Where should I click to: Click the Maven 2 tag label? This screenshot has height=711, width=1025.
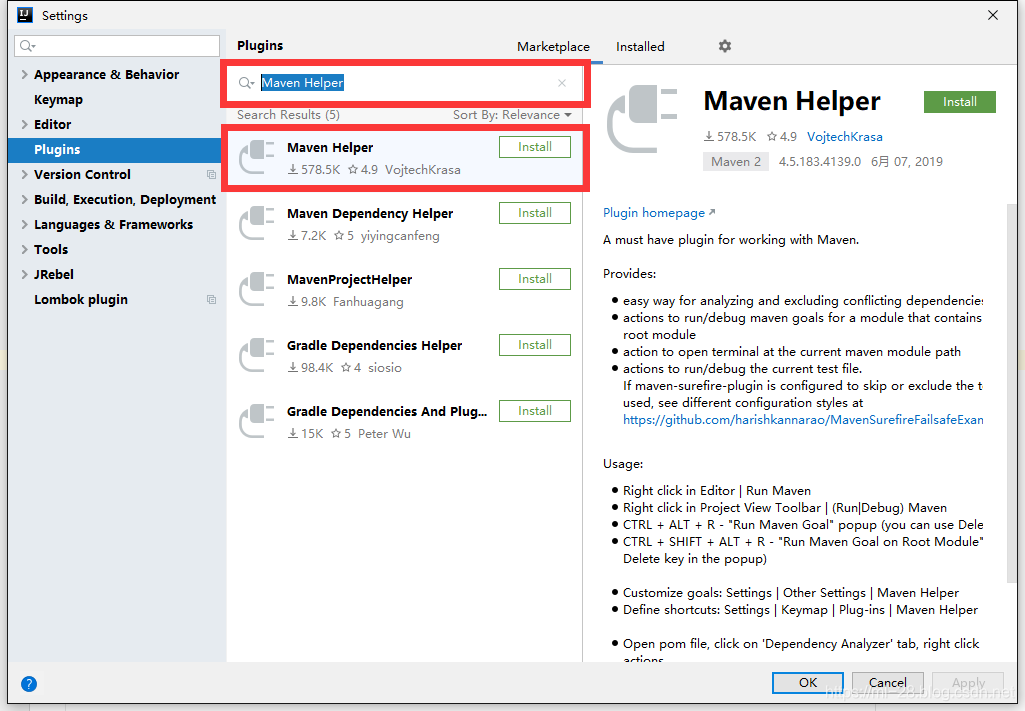(735, 161)
